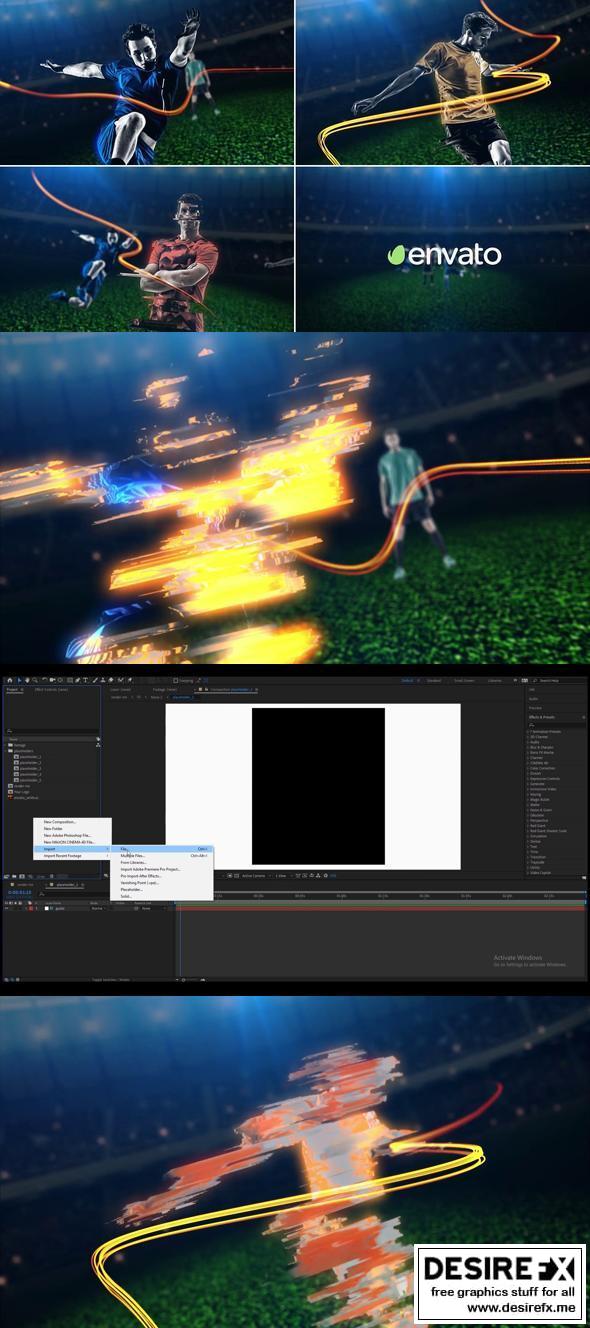
Task: Select the Hand tool
Action: tap(27, 680)
